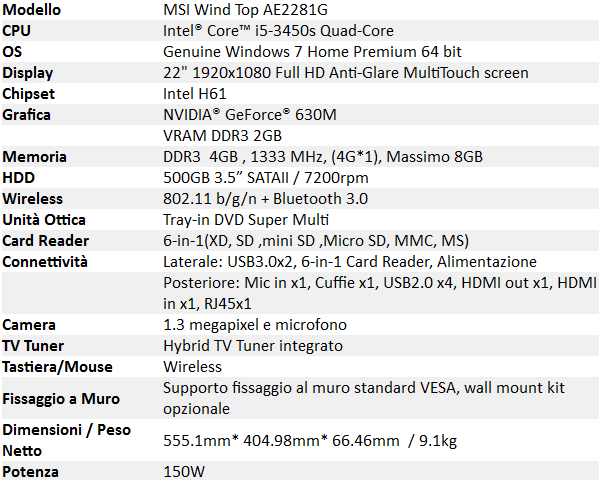Image resolution: width=599 pixels, height=480 pixels.
Task: Select the Card Reader 6-in-1 value
Action: click(x=316, y=241)
